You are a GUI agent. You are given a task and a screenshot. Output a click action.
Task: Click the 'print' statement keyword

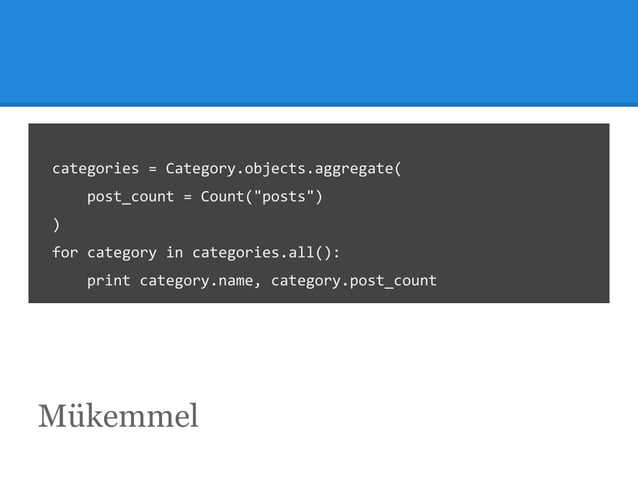pyautogui.click(x=109, y=281)
